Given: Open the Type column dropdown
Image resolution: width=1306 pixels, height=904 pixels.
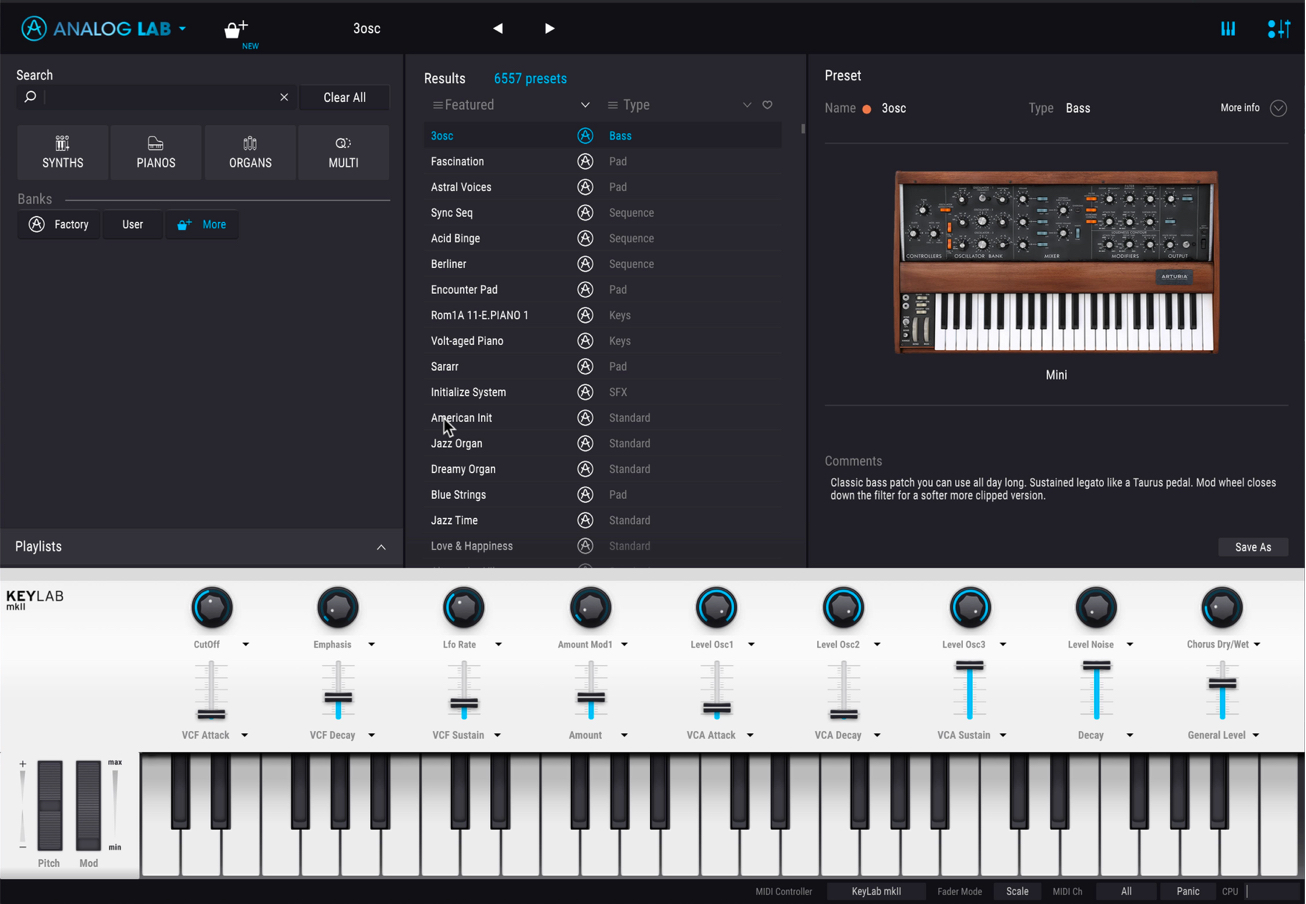Looking at the screenshot, I should [x=679, y=105].
